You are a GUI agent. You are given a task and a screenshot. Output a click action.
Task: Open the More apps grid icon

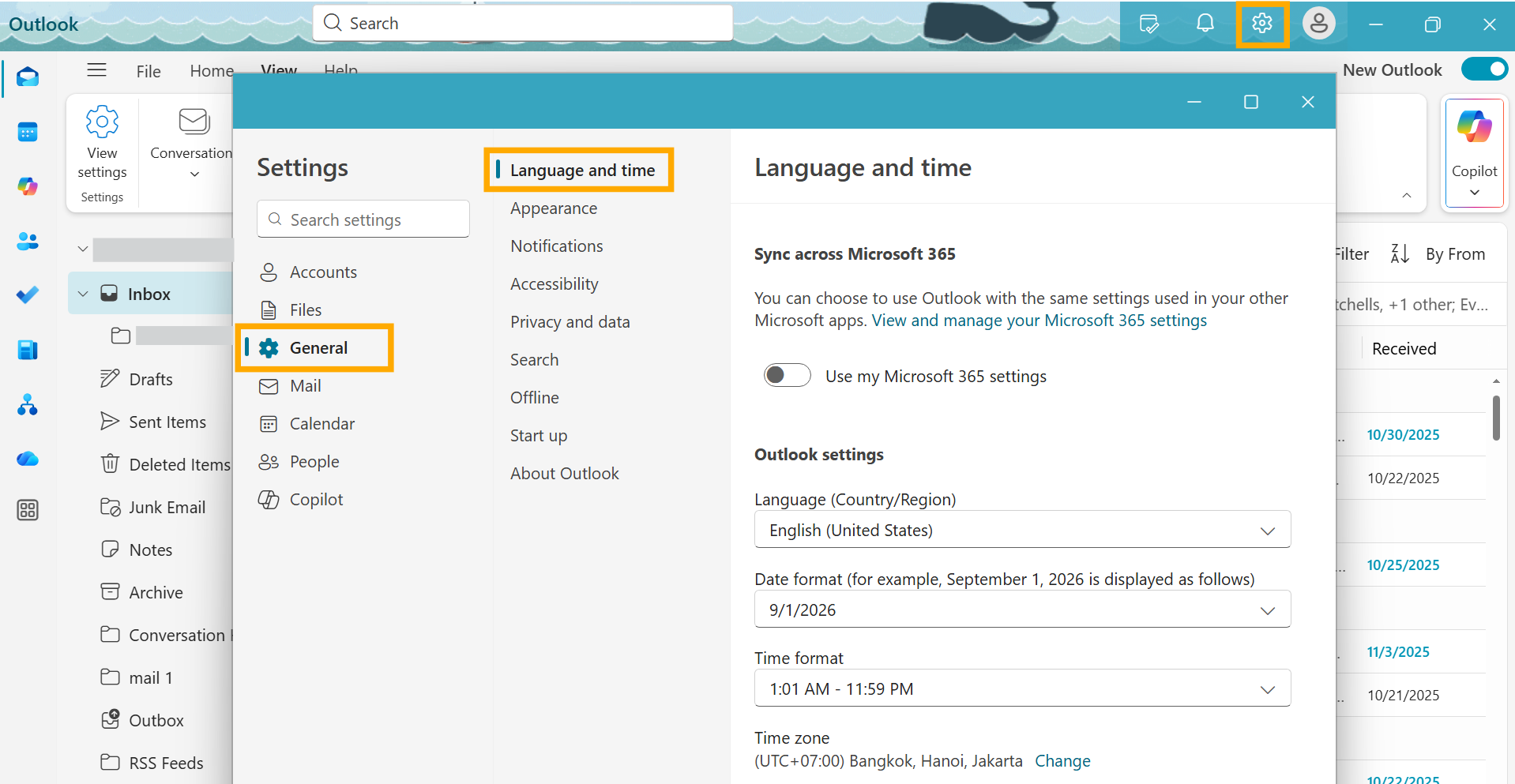pyautogui.click(x=28, y=510)
